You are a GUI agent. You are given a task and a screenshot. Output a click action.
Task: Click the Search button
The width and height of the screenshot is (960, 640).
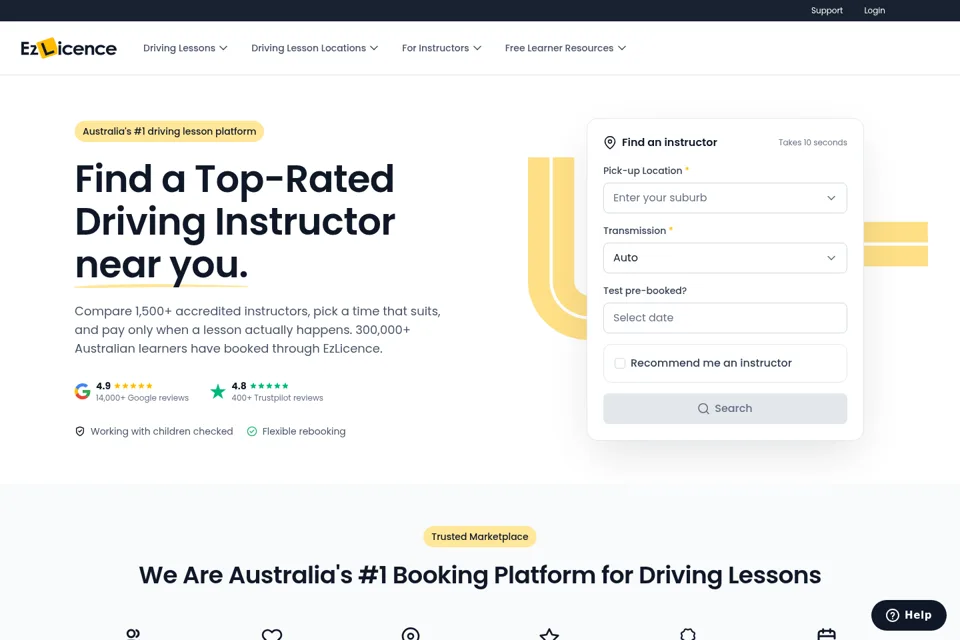tap(725, 408)
